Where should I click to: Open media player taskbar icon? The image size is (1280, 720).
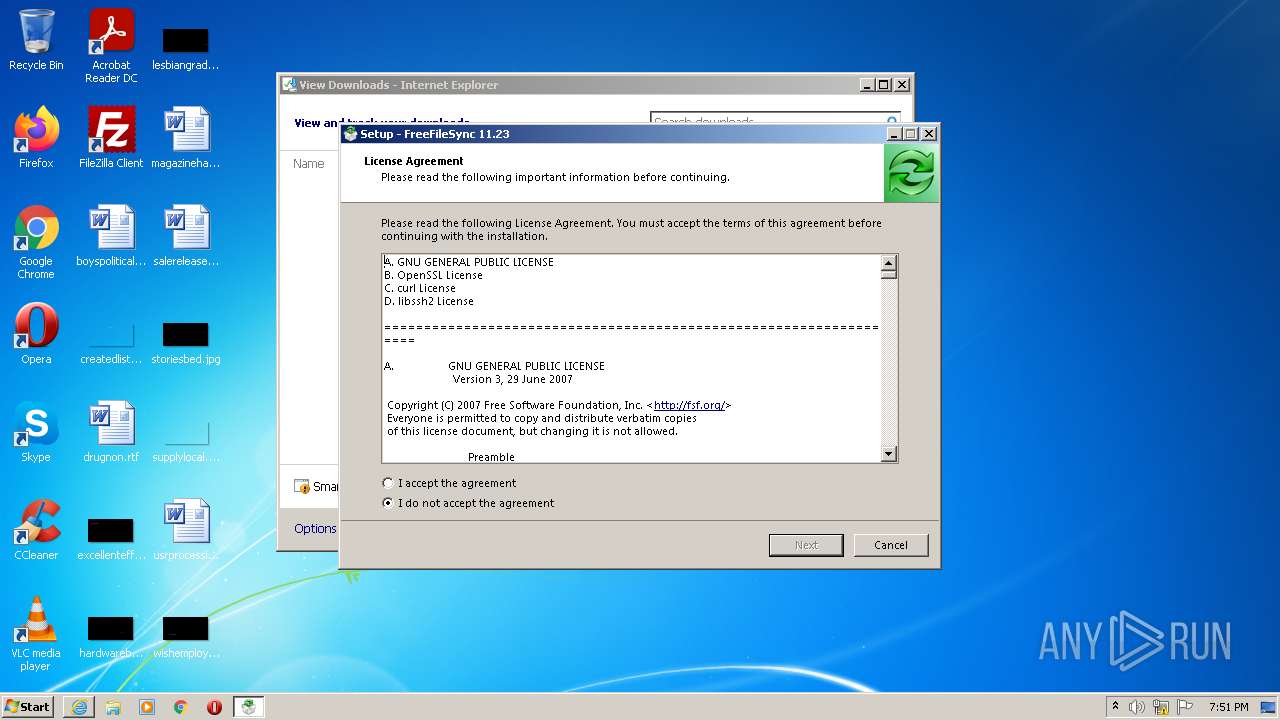pos(147,707)
